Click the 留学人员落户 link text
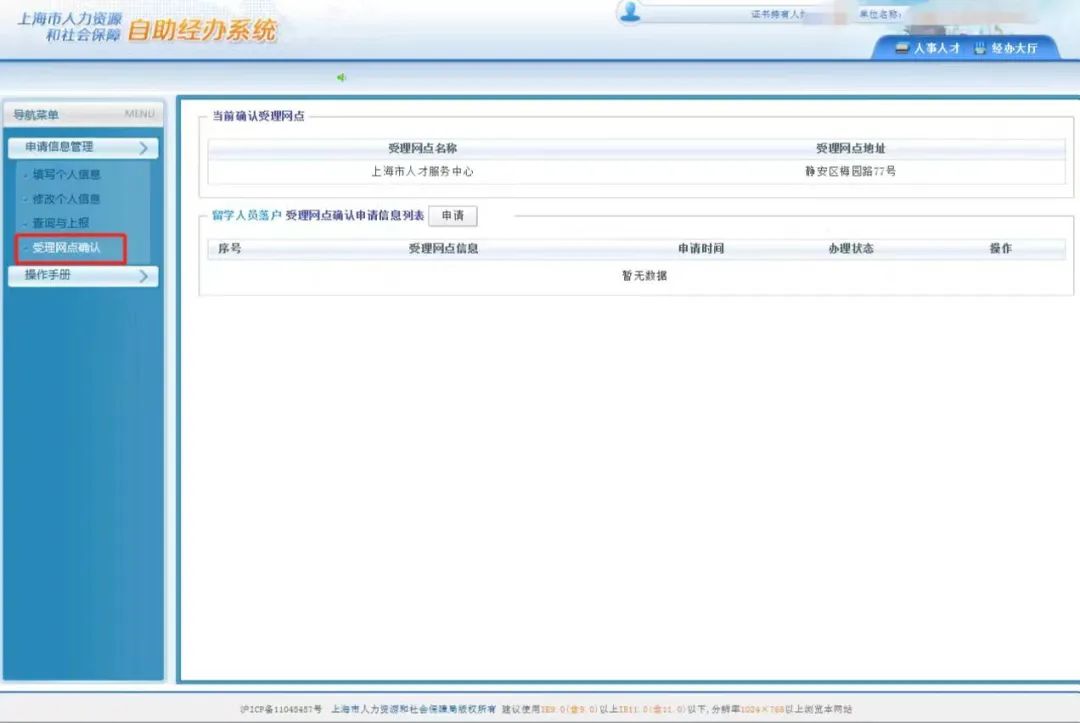Screen dimensions: 1080x723 247,216
